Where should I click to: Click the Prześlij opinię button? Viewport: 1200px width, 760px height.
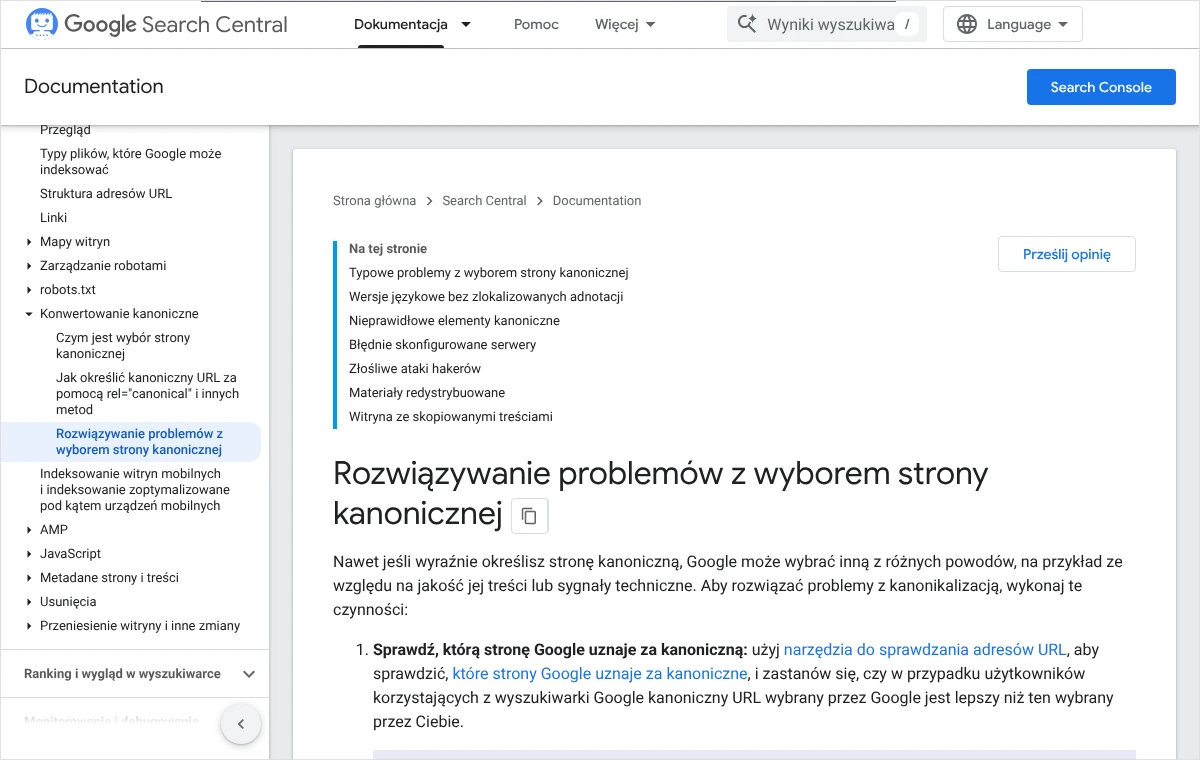(1067, 254)
